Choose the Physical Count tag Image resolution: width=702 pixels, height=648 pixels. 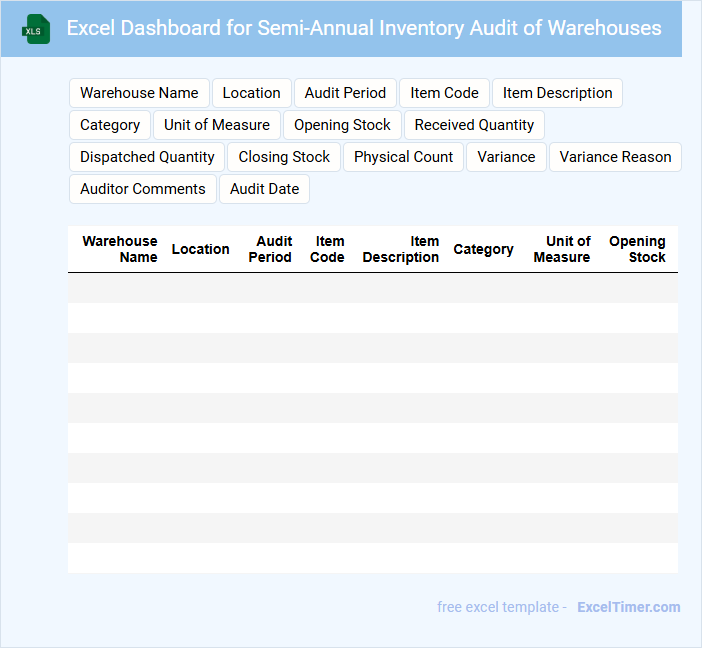pyautogui.click(x=403, y=157)
